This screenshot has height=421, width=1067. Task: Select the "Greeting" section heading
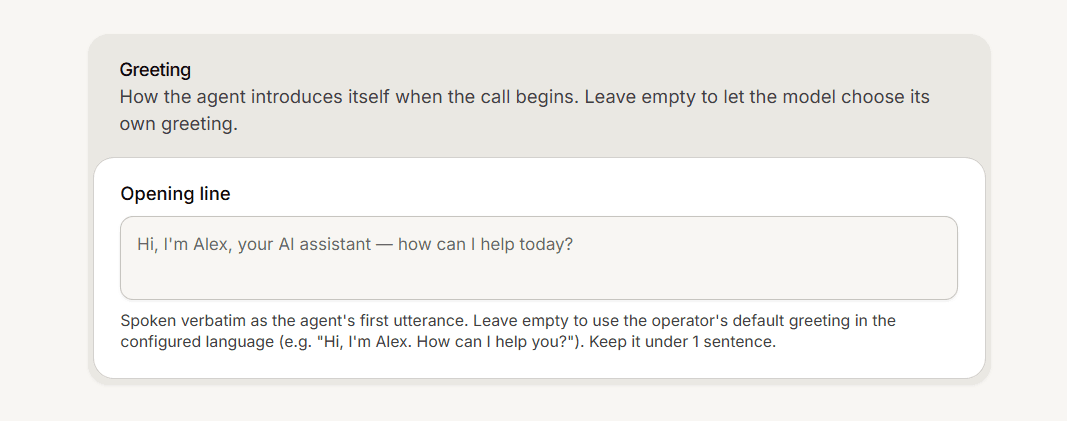(155, 69)
